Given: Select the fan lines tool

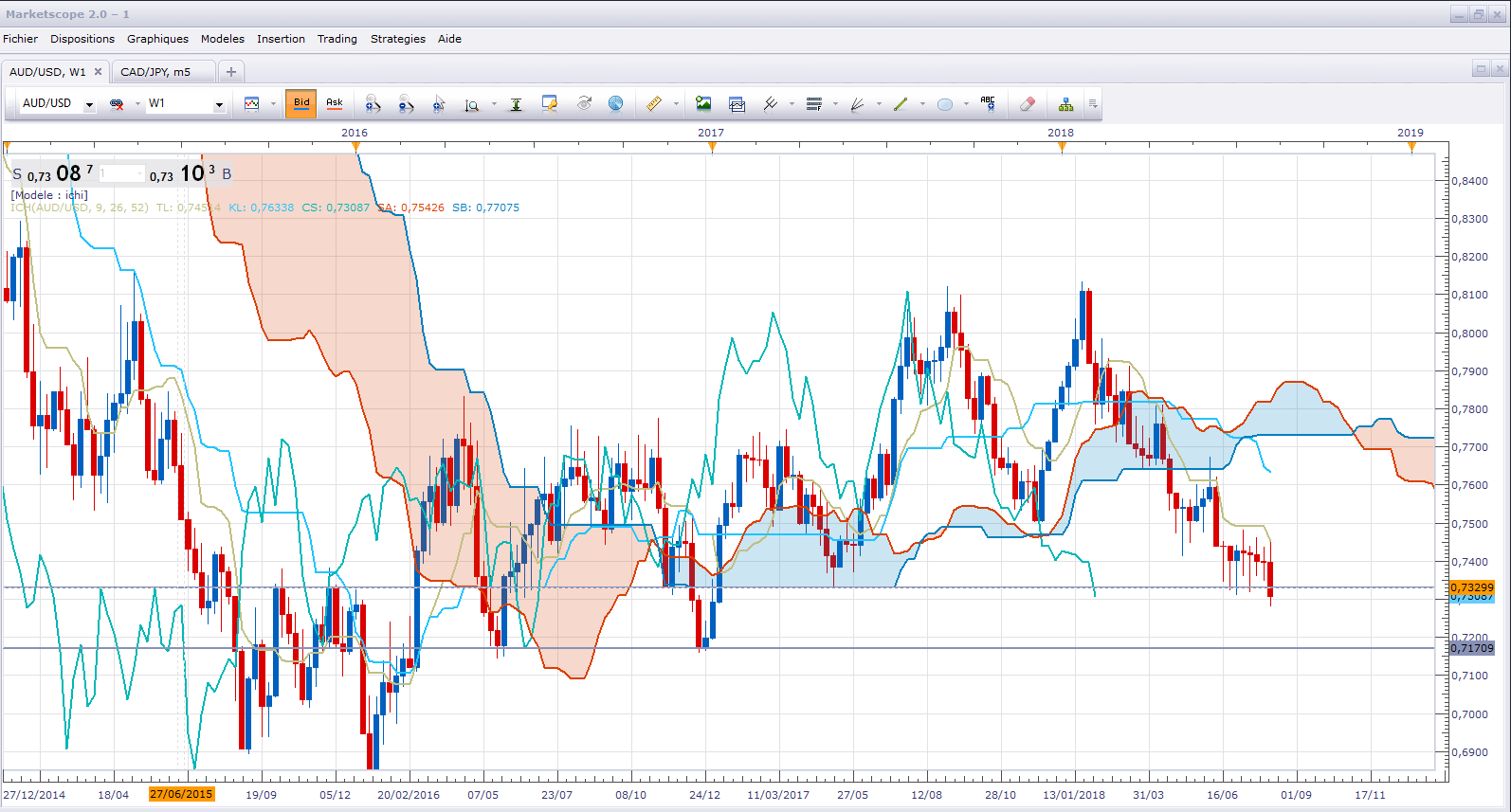Looking at the screenshot, I should coord(857,103).
